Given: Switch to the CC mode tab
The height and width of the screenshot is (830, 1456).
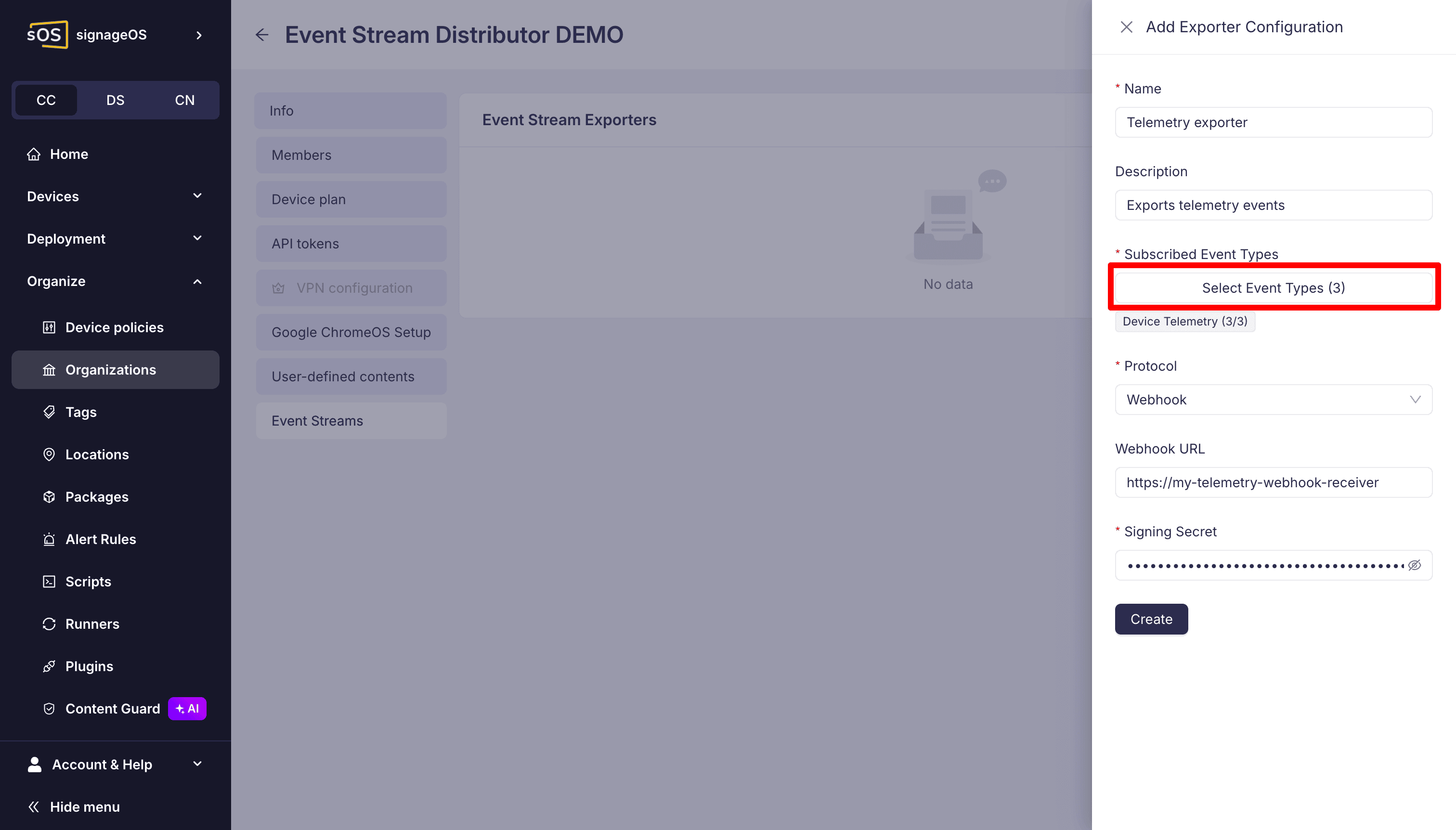Looking at the screenshot, I should 46,100.
